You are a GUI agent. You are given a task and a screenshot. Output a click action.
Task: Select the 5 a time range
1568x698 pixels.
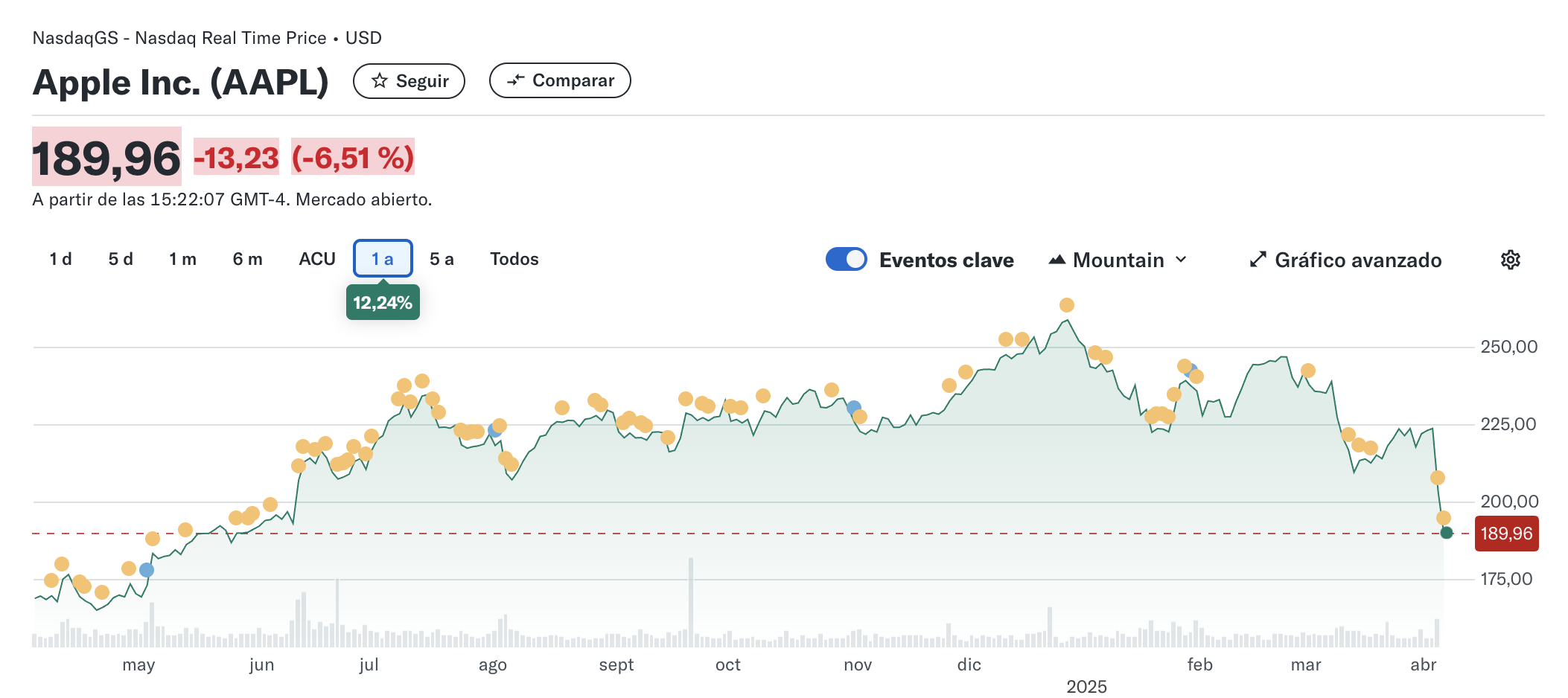pyautogui.click(x=442, y=259)
